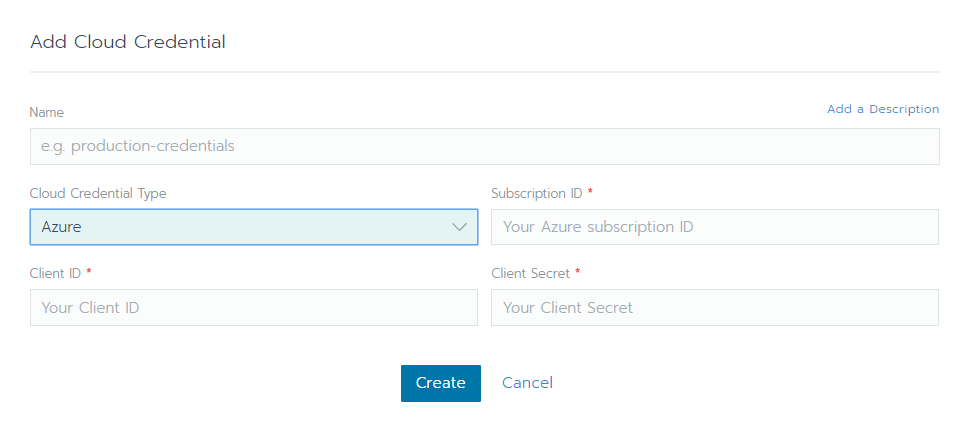This screenshot has width=967, height=424.
Task: Focus the Subscription ID input field
Action: click(714, 227)
